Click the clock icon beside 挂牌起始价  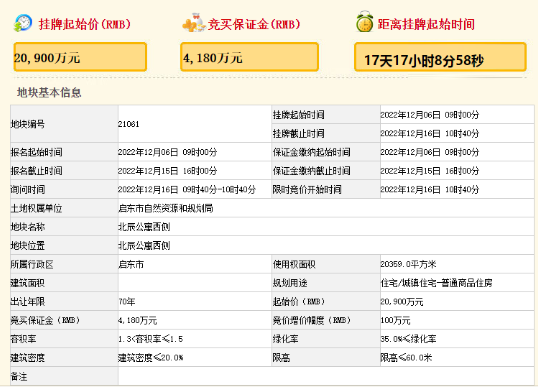23,23
